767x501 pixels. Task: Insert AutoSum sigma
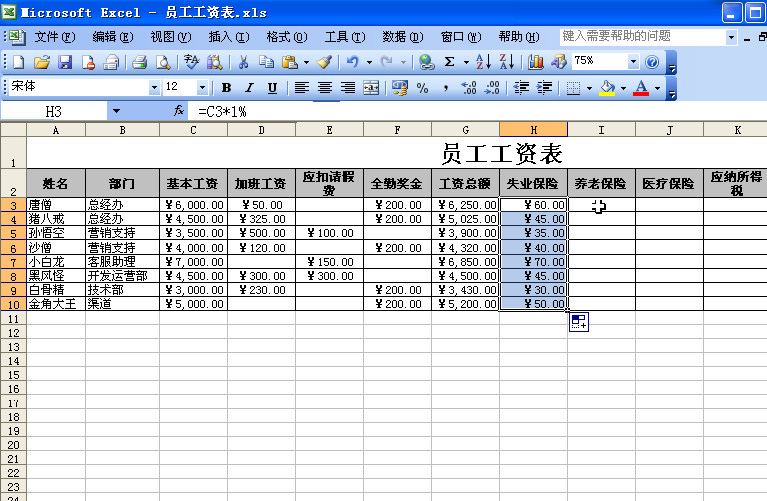coord(450,62)
